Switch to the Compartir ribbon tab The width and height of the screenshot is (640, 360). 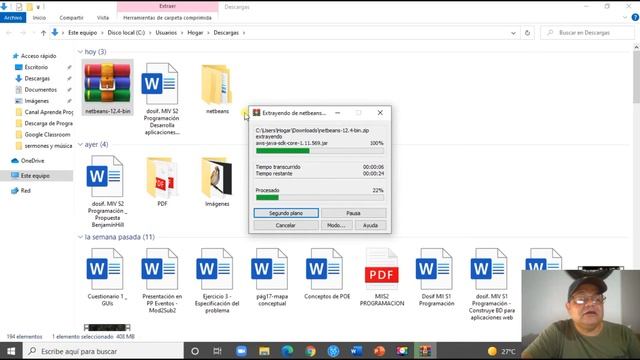tap(71, 18)
